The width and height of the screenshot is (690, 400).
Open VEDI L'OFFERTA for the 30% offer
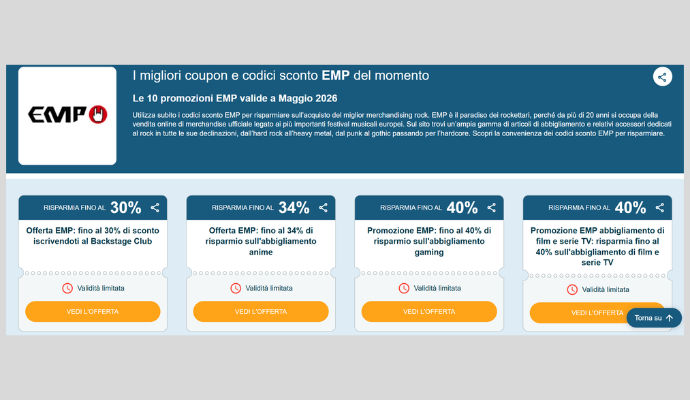click(x=92, y=312)
